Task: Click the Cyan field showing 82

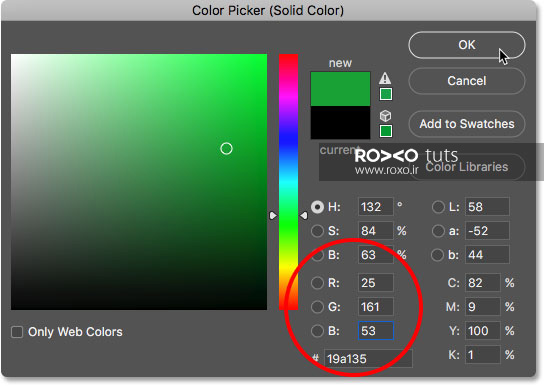Action: pos(483,283)
